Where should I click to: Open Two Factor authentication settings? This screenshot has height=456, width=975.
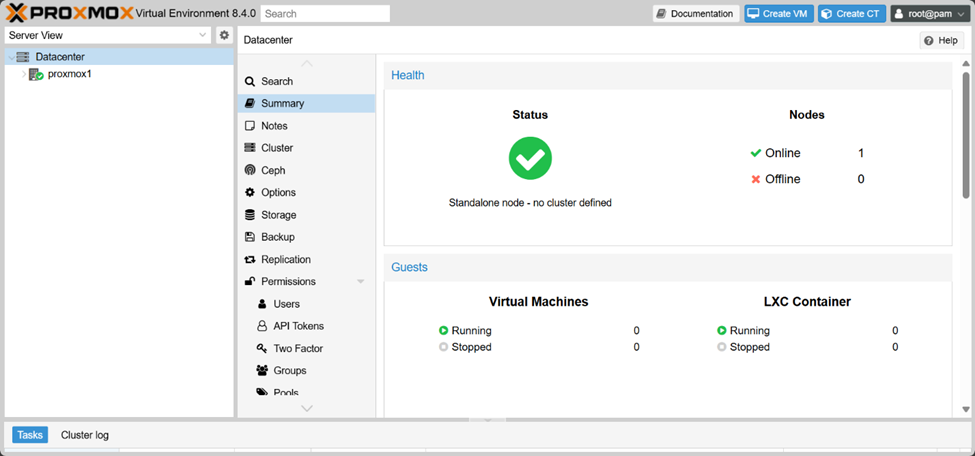point(297,348)
